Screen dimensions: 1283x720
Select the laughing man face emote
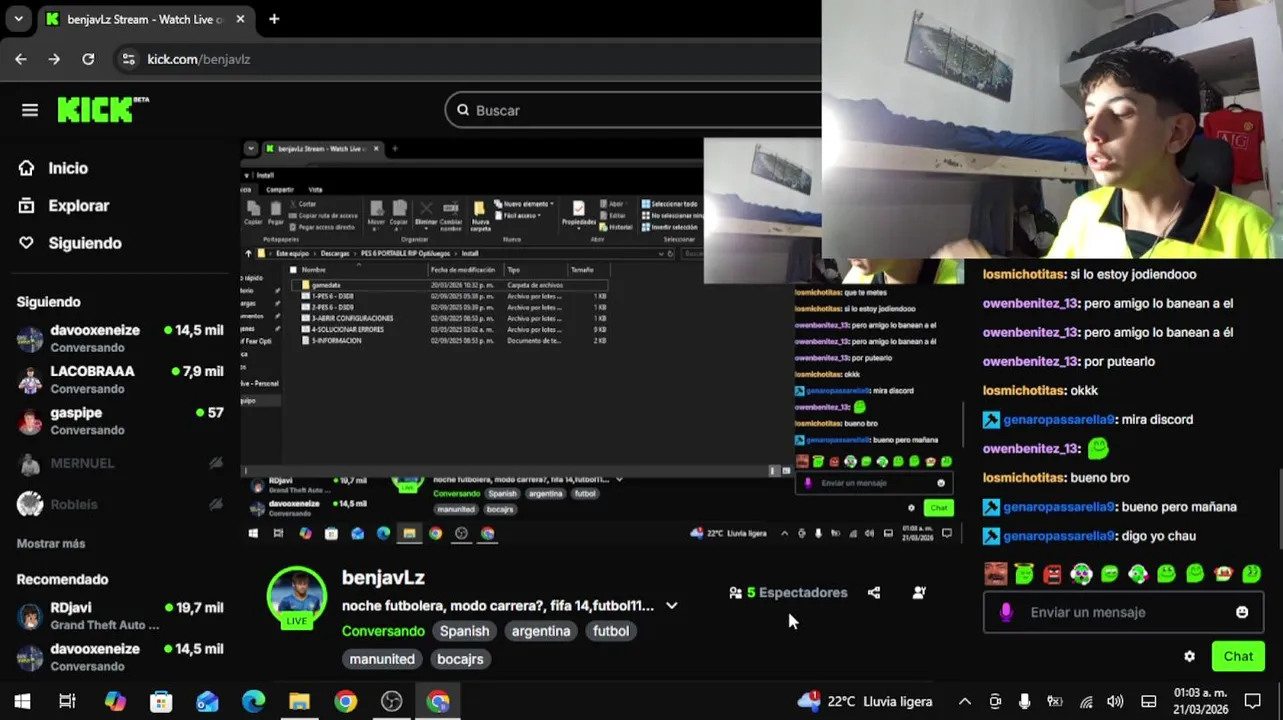[x=995, y=573]
